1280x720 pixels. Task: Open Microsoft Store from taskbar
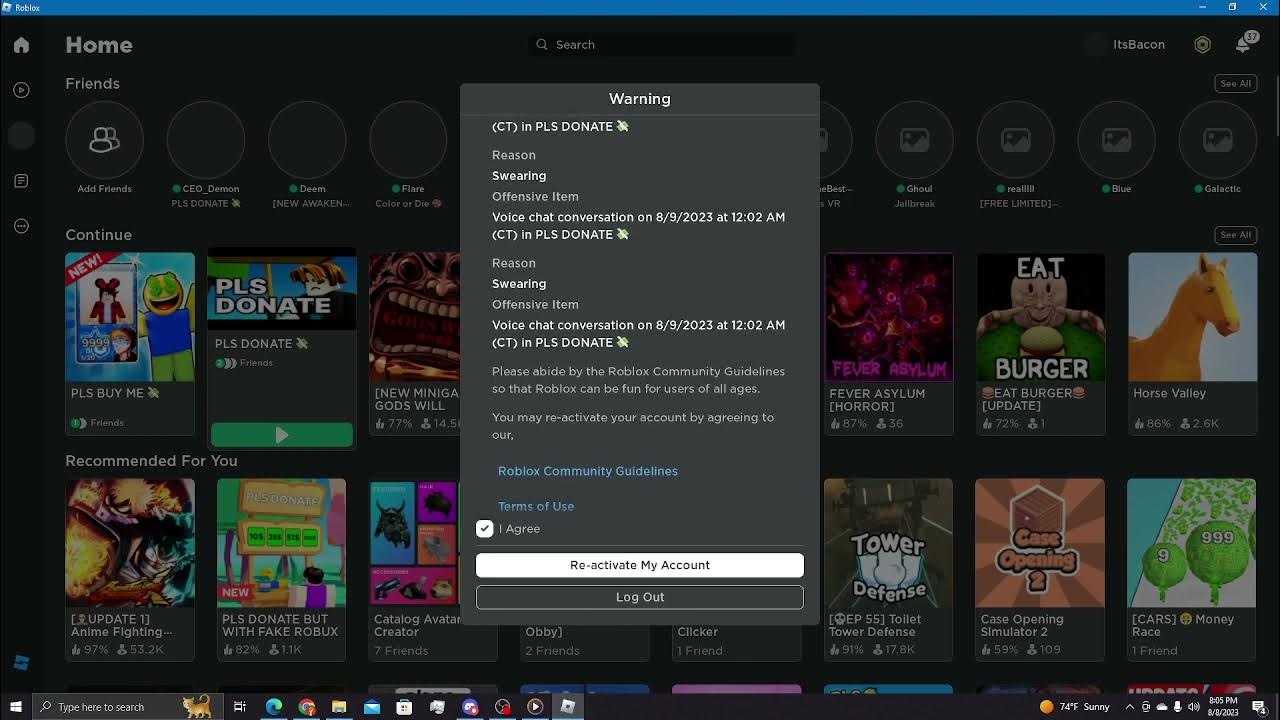click(404, 707)
